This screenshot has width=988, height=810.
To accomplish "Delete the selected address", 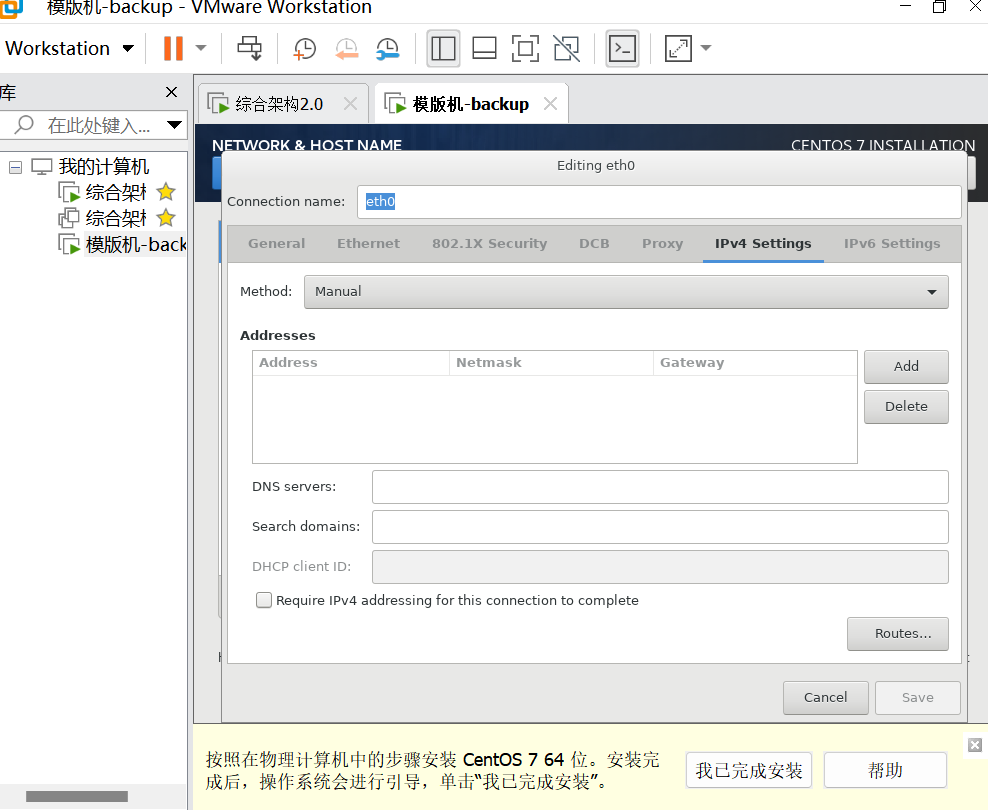I will click(x=906, y=407).
